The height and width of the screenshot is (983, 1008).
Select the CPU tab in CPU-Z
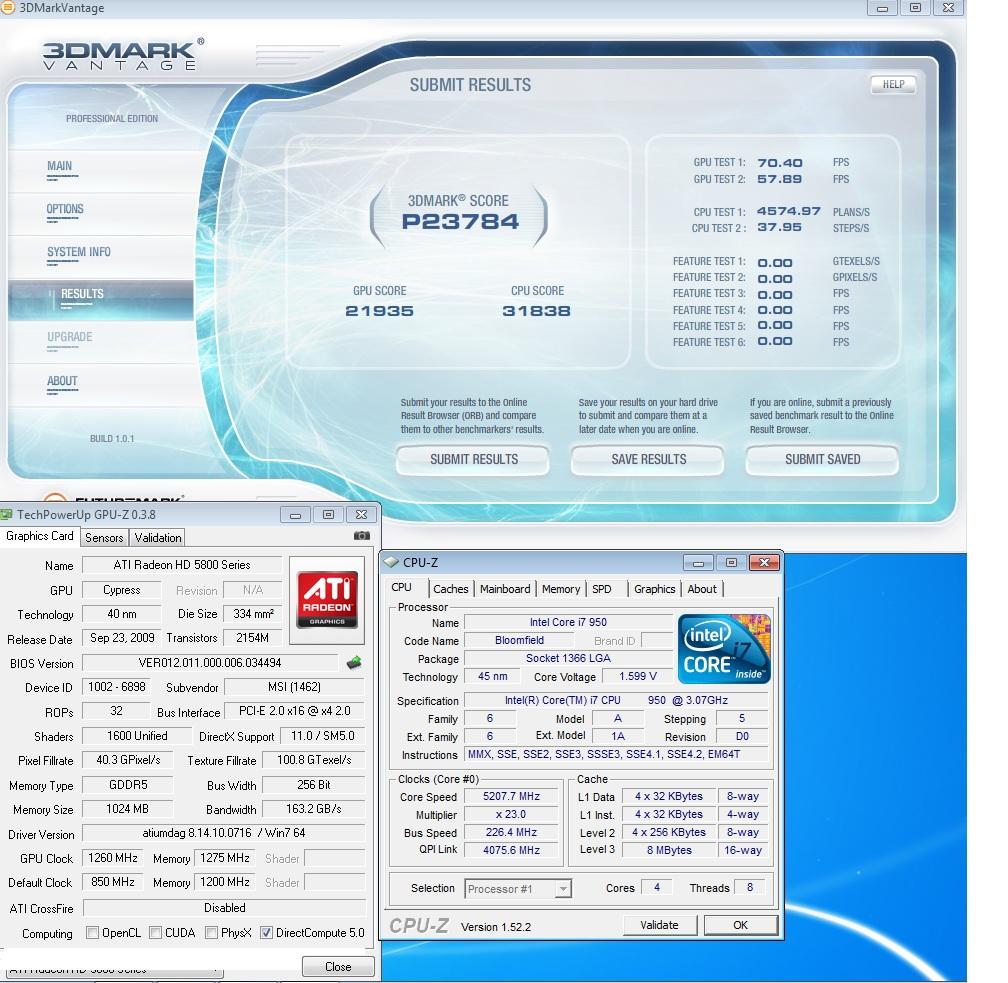coord(402,588)
